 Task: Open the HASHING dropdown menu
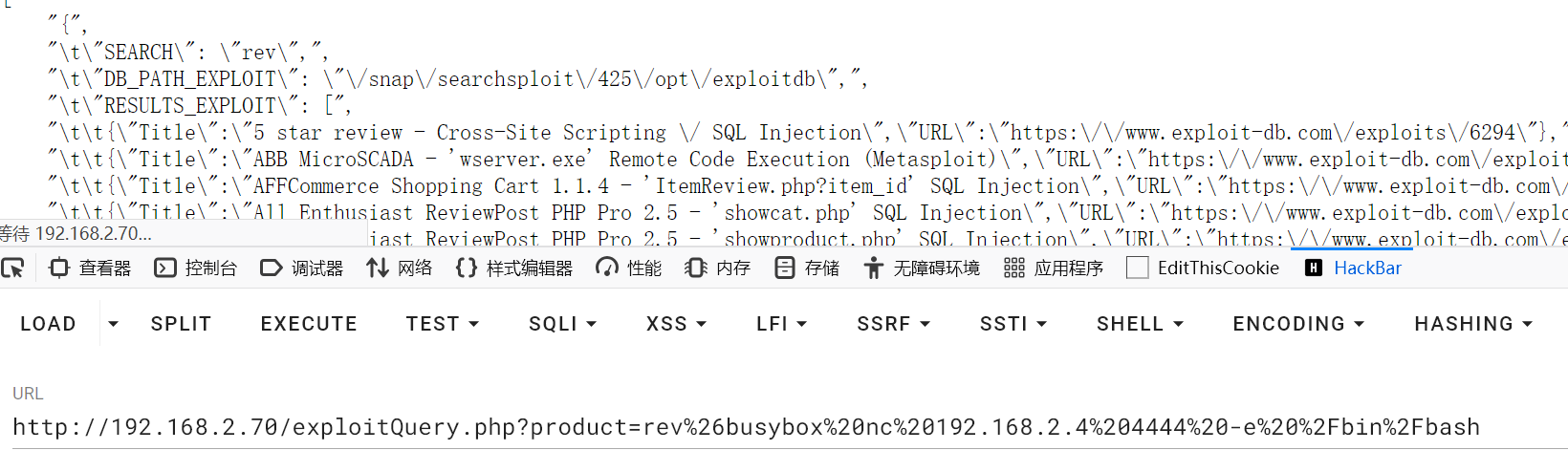[x=1472, y=324]
